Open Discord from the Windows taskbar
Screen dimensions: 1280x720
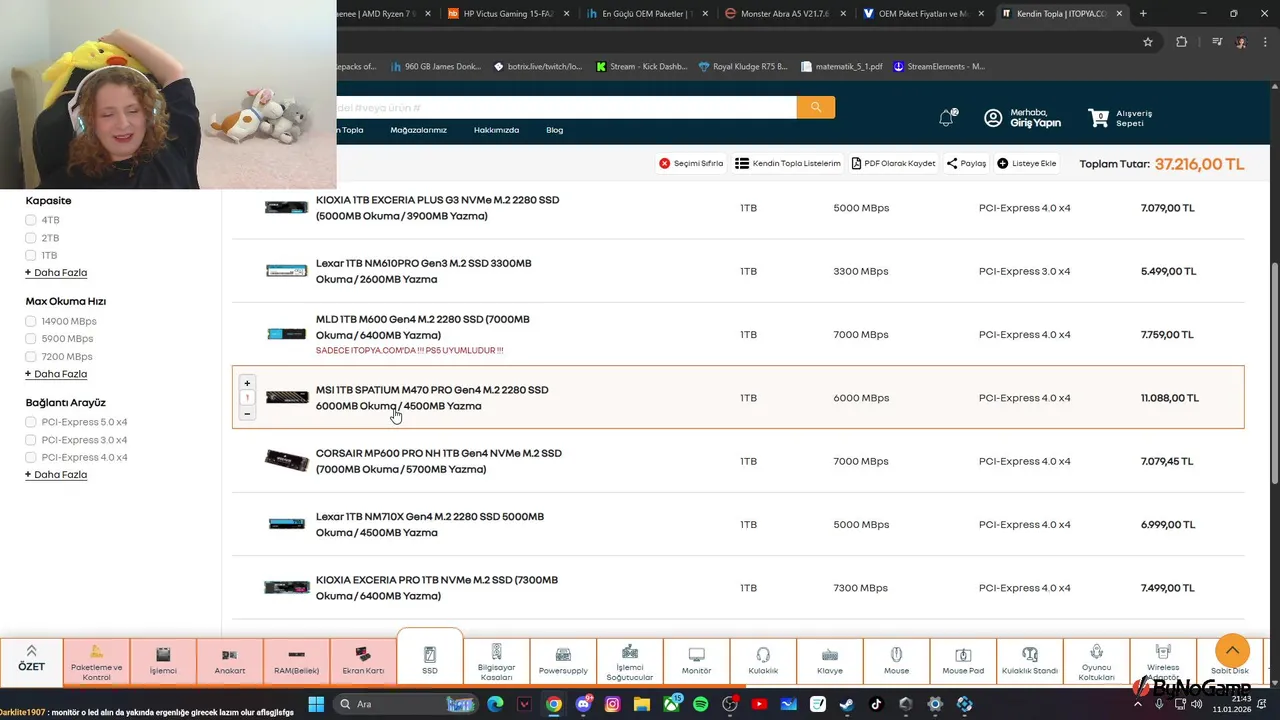[x=584, y=704]
